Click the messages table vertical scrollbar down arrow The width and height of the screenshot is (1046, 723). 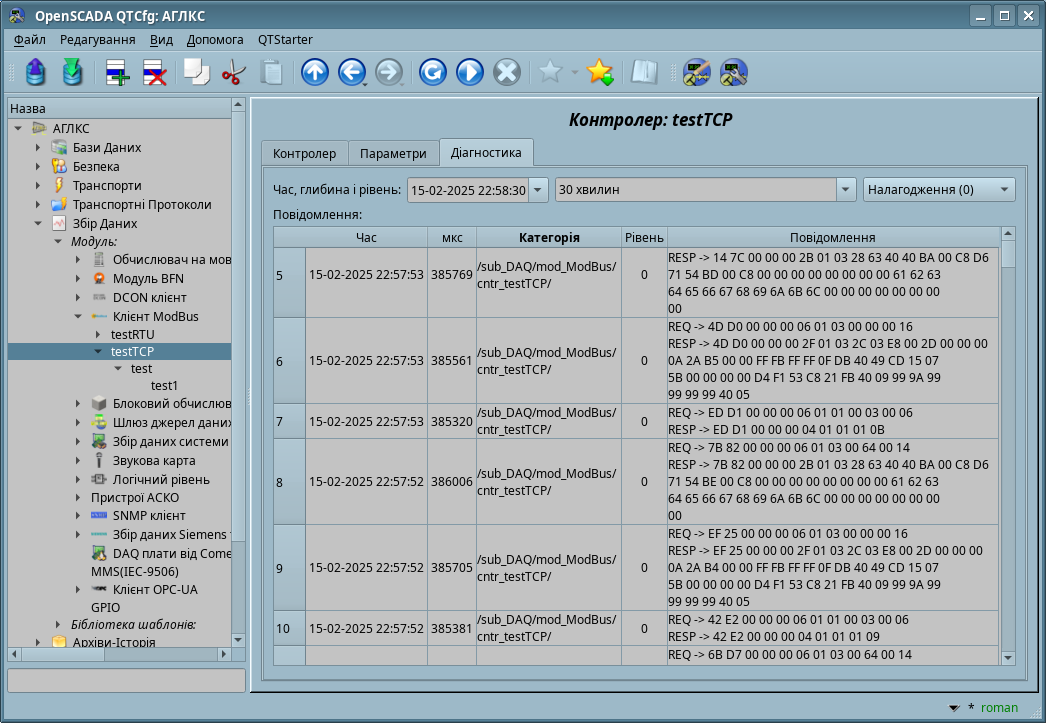[x=1008, y=658]
